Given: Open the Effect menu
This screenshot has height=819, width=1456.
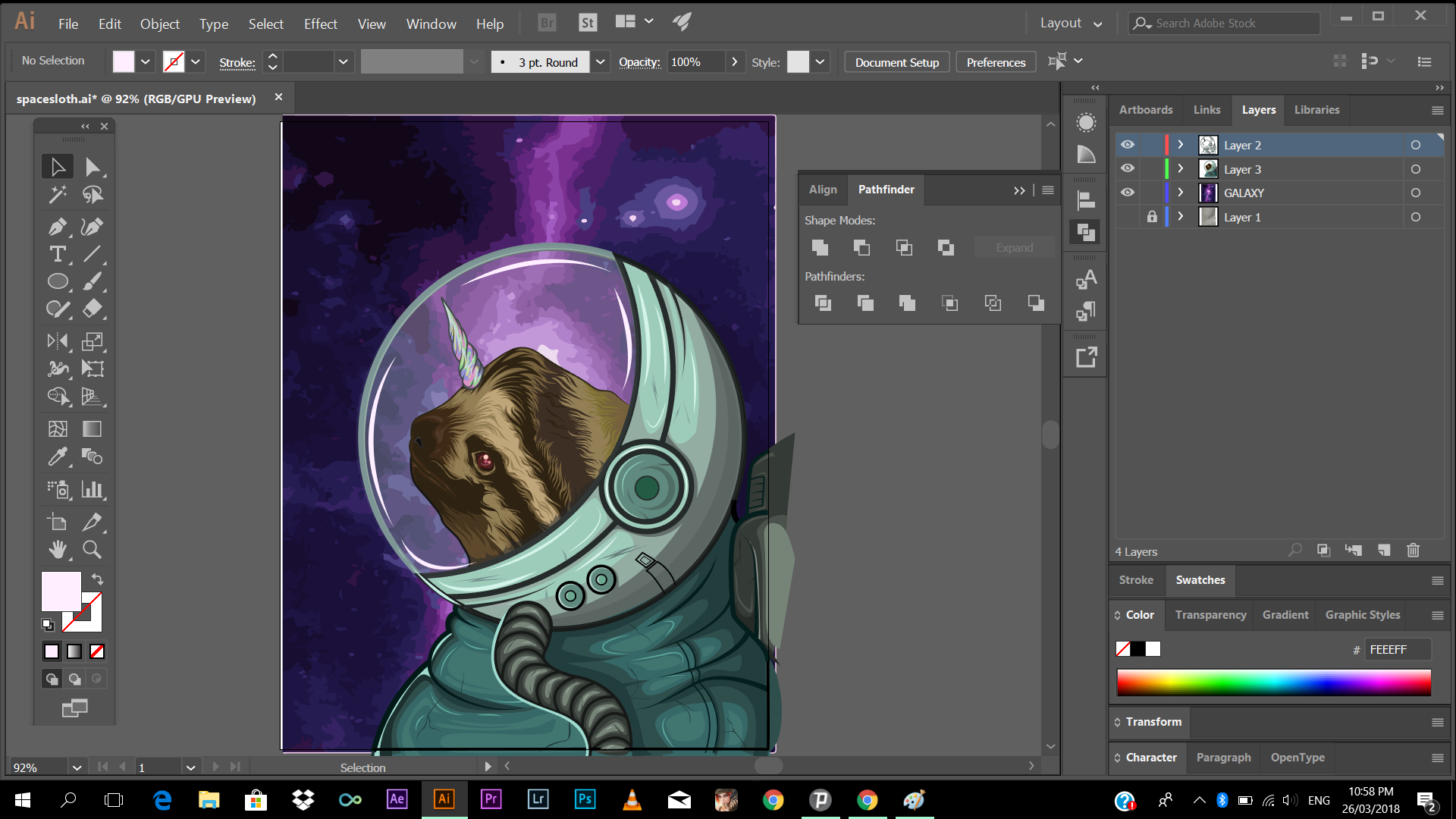Looking at the screenshot, I should click(x=320, y=24).
